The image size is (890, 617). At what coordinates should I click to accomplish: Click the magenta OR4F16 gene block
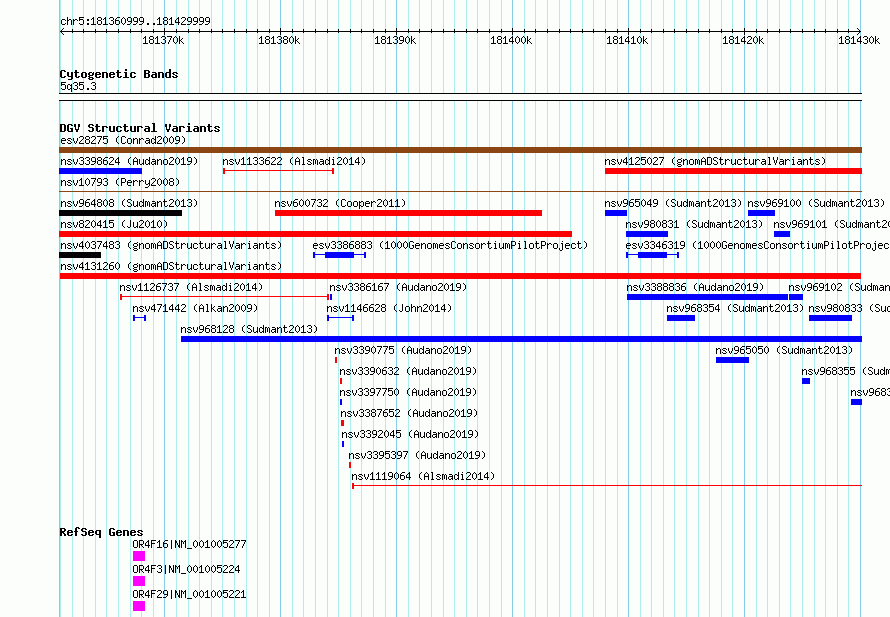(x=139, y=556)
